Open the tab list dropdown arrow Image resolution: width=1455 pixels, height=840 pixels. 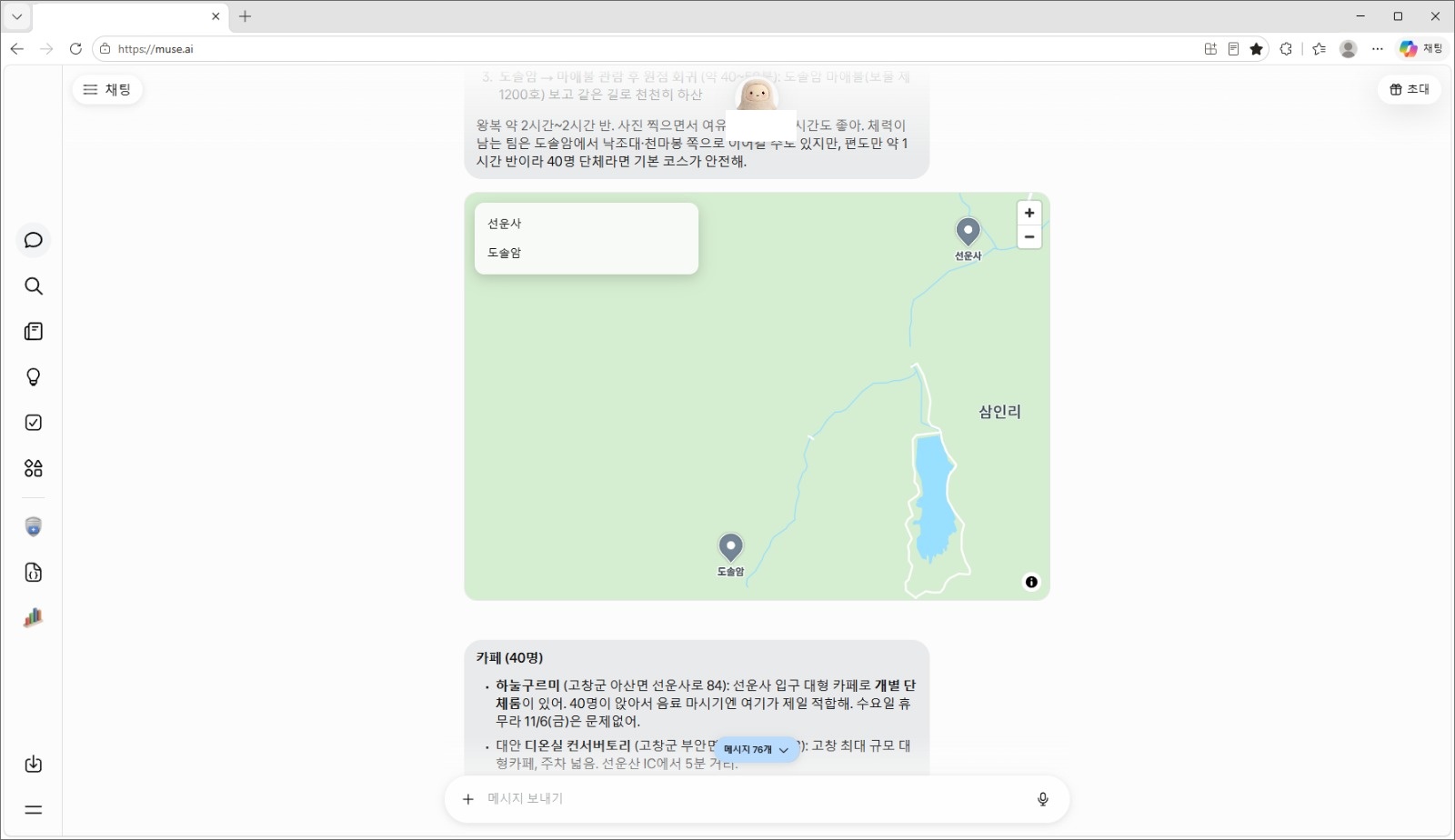click(16, 16)
